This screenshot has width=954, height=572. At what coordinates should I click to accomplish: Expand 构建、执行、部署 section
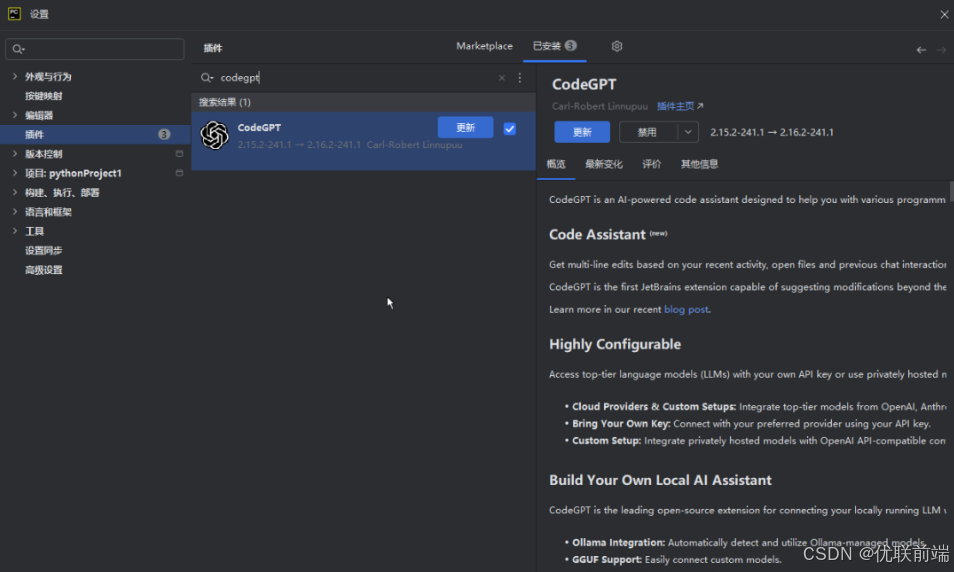(15, 193)
